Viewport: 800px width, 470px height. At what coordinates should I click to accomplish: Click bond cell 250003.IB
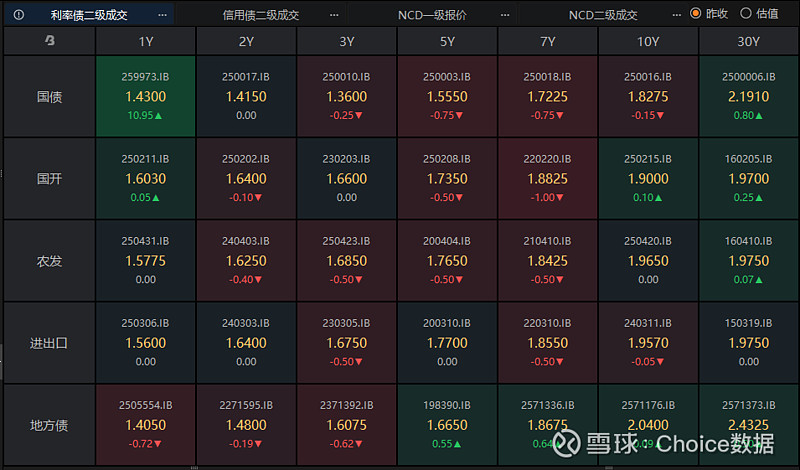(x=447, y=96)
